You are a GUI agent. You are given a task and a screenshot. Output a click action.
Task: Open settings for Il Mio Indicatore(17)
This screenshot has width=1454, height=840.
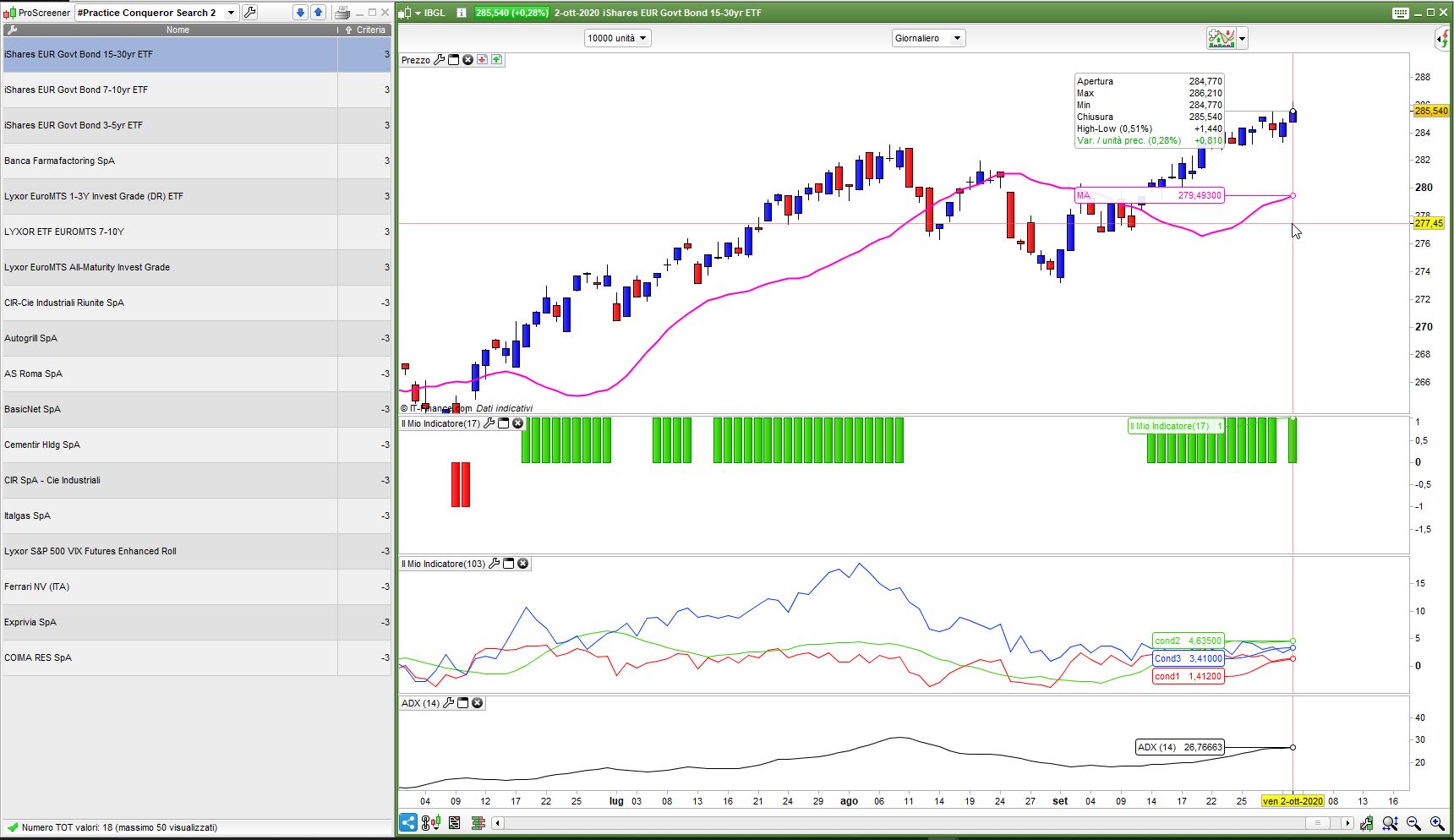point(489,423)
